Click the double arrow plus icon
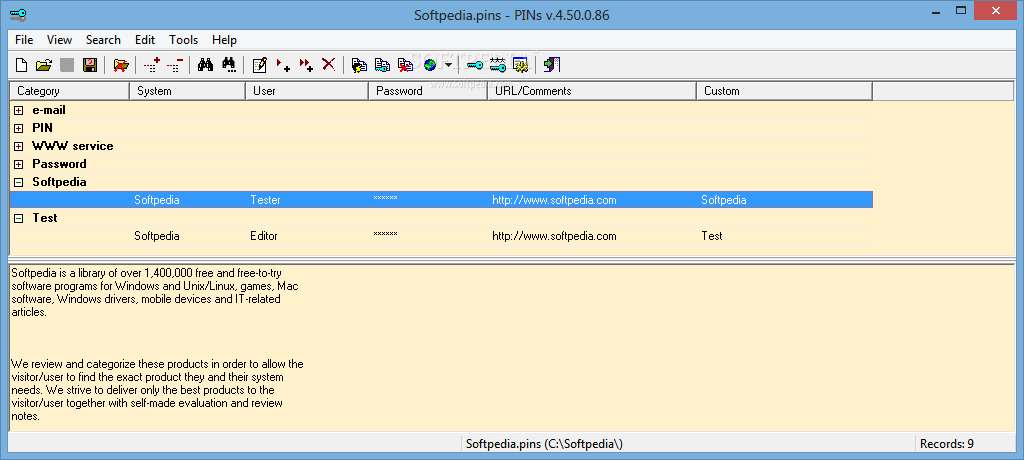 coord(306,65)
